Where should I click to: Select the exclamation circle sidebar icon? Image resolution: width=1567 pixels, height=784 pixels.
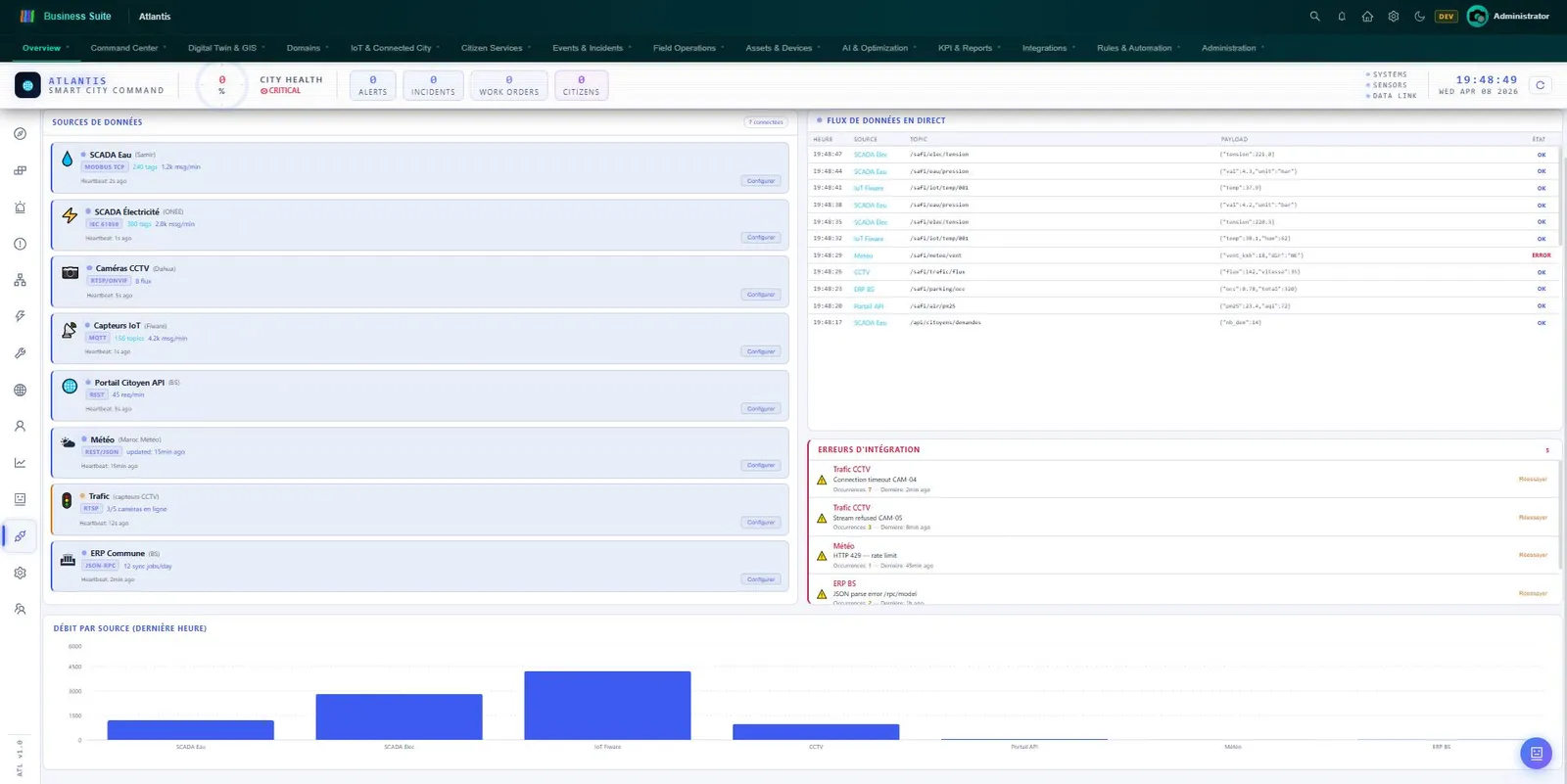pyautogui.click(x=20, y=244)
